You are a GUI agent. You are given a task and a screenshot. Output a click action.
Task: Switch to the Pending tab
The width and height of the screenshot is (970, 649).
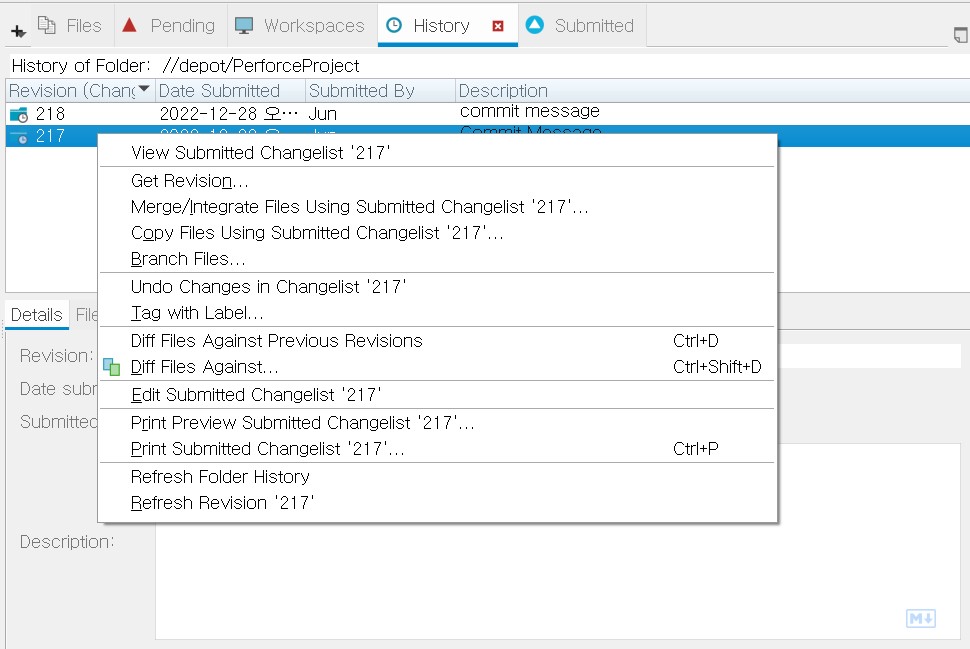pos(168,26)
